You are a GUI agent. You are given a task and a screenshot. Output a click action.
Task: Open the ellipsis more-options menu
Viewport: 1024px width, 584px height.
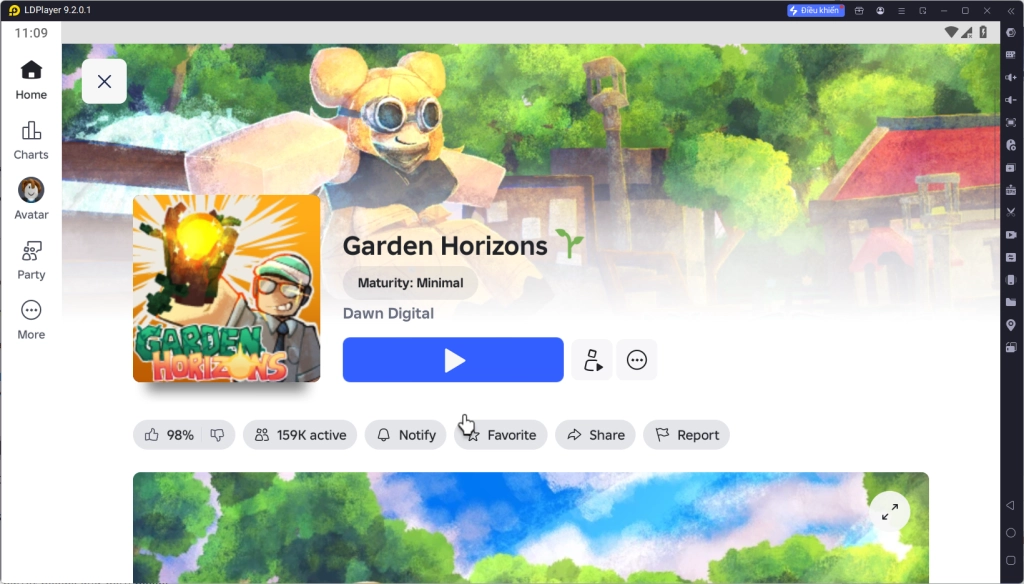[637, 360]
